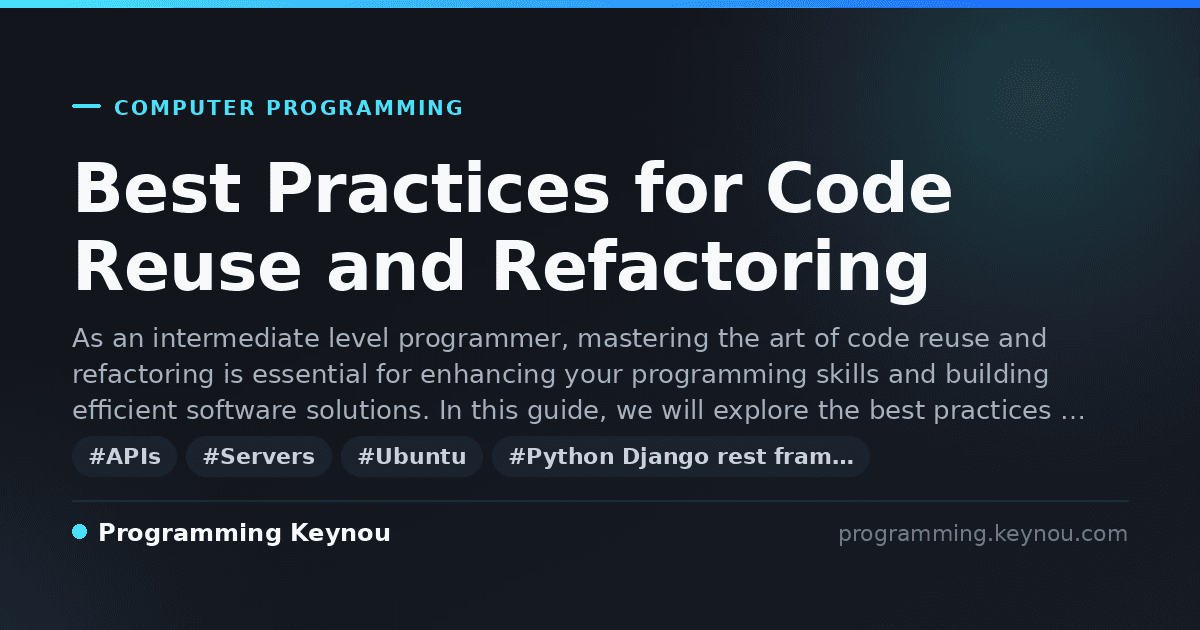Click the cyan dot beside Programming Keynou
Viewport: 1200px width, 630px height.
point(80,532)
